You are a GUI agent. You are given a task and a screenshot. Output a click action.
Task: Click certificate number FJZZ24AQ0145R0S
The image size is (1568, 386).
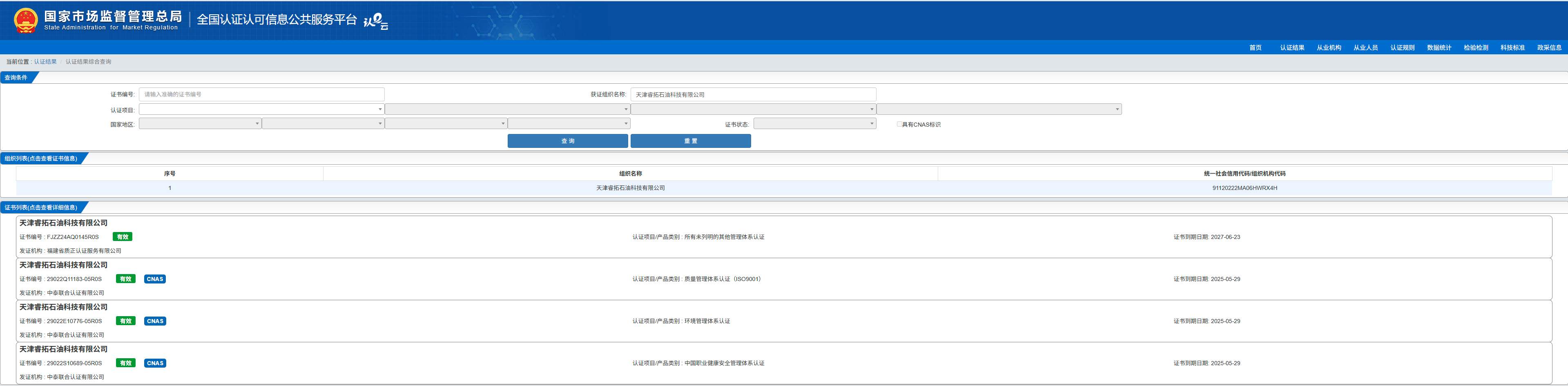pyautogui.click(x=72, y=237)
